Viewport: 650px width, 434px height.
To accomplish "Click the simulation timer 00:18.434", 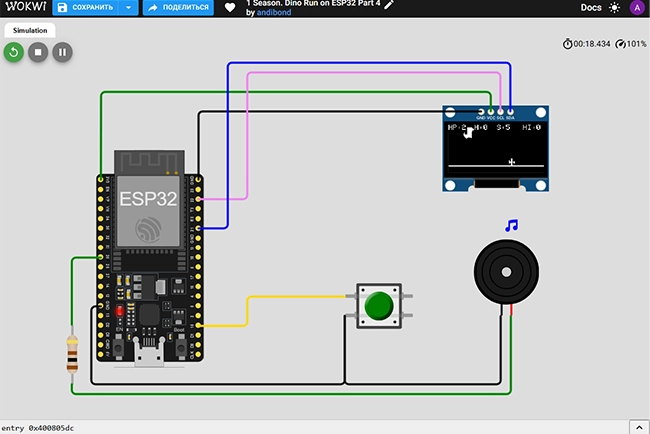I will coord(586,44).
